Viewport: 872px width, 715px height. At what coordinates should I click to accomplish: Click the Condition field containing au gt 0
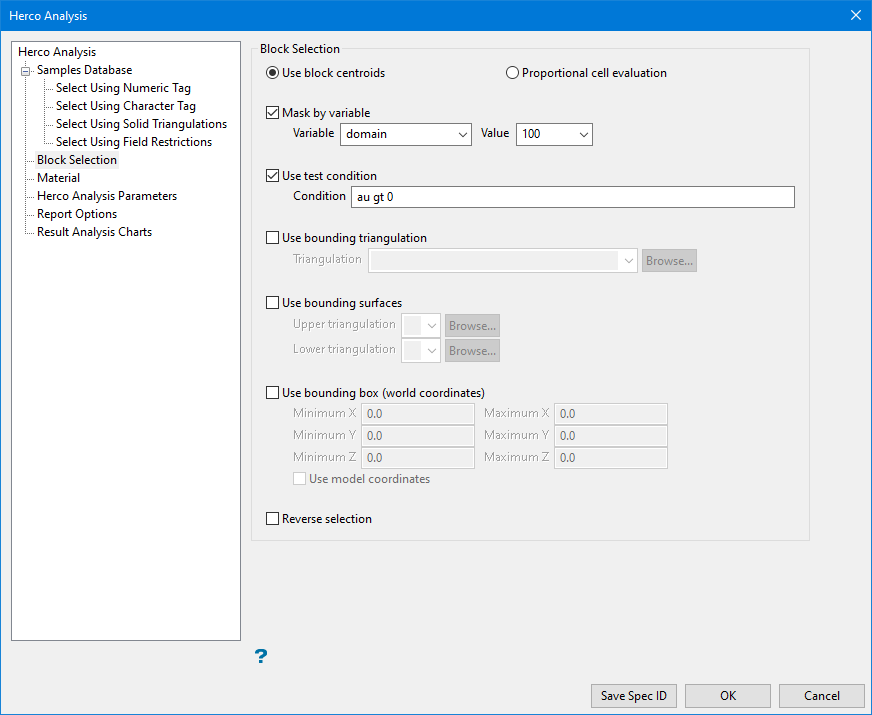(573, 197)
